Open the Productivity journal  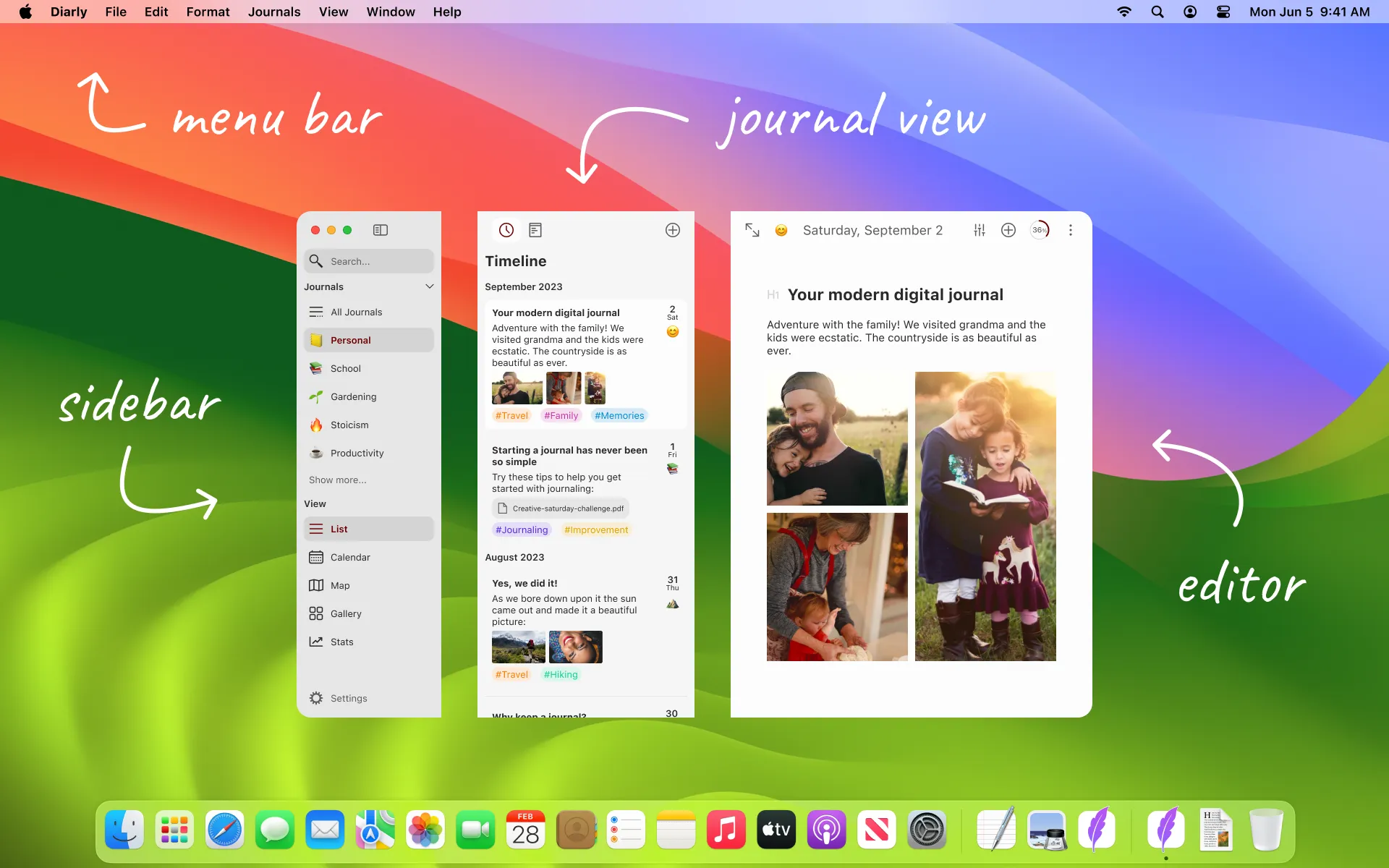(369, 453)
